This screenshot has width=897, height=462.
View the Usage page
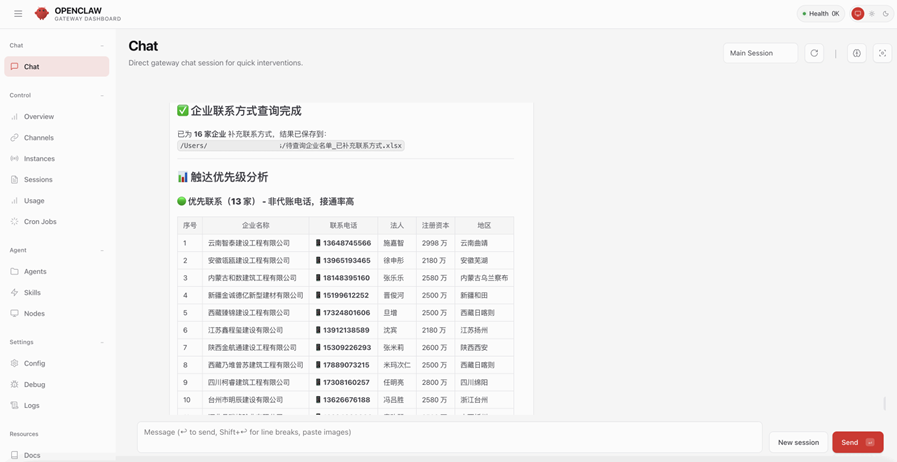click(x=57, y=201)
